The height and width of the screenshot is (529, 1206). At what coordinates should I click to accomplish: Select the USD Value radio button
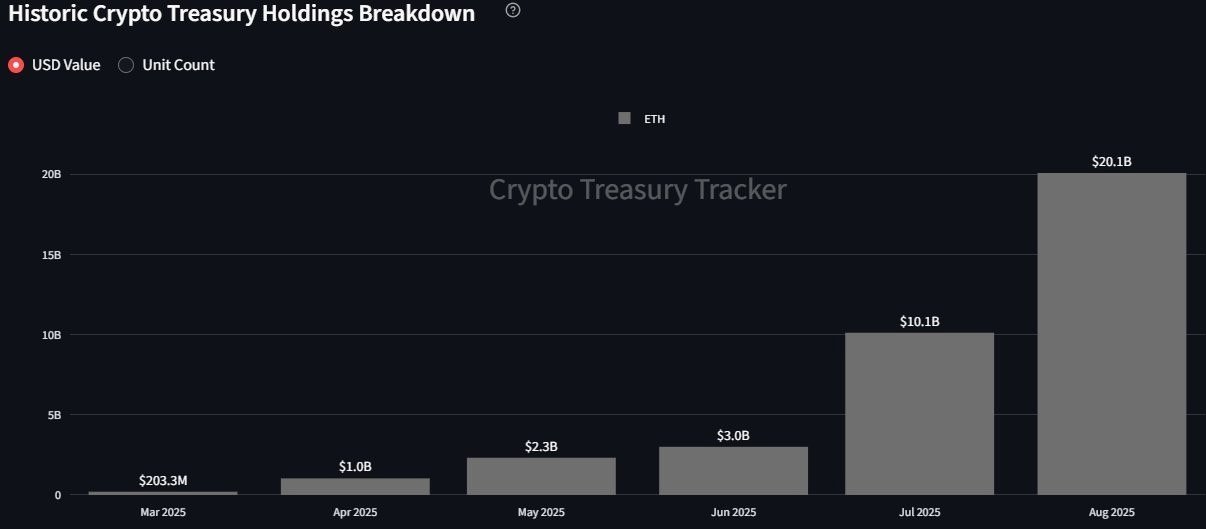pos(16,65)
